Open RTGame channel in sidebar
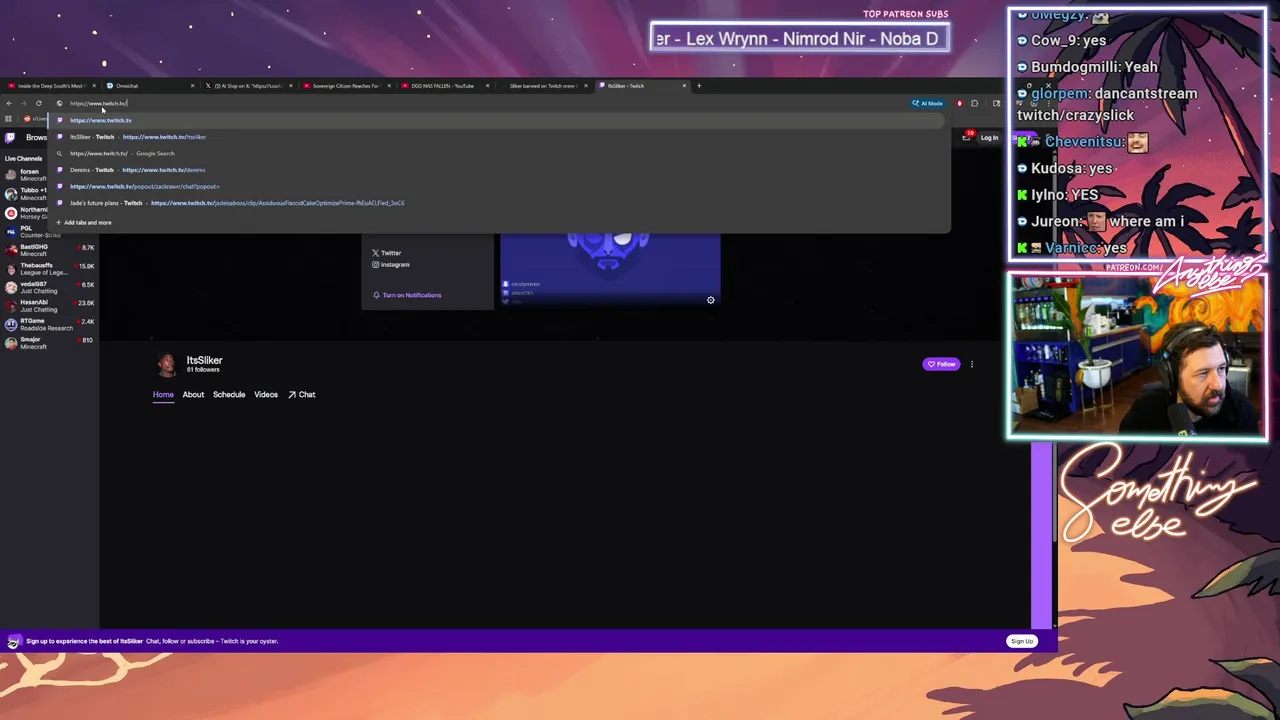 (49, 325)
